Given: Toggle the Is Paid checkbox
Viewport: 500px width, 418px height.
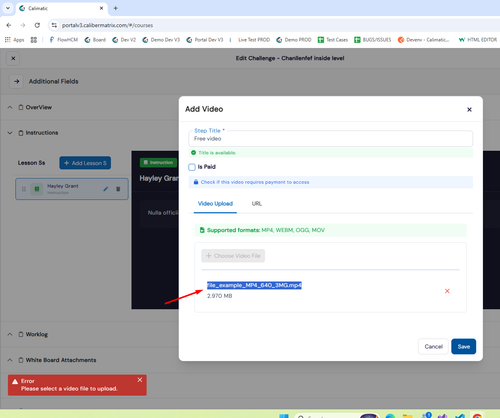Looking at the screenshot, I should pos(192,167).
